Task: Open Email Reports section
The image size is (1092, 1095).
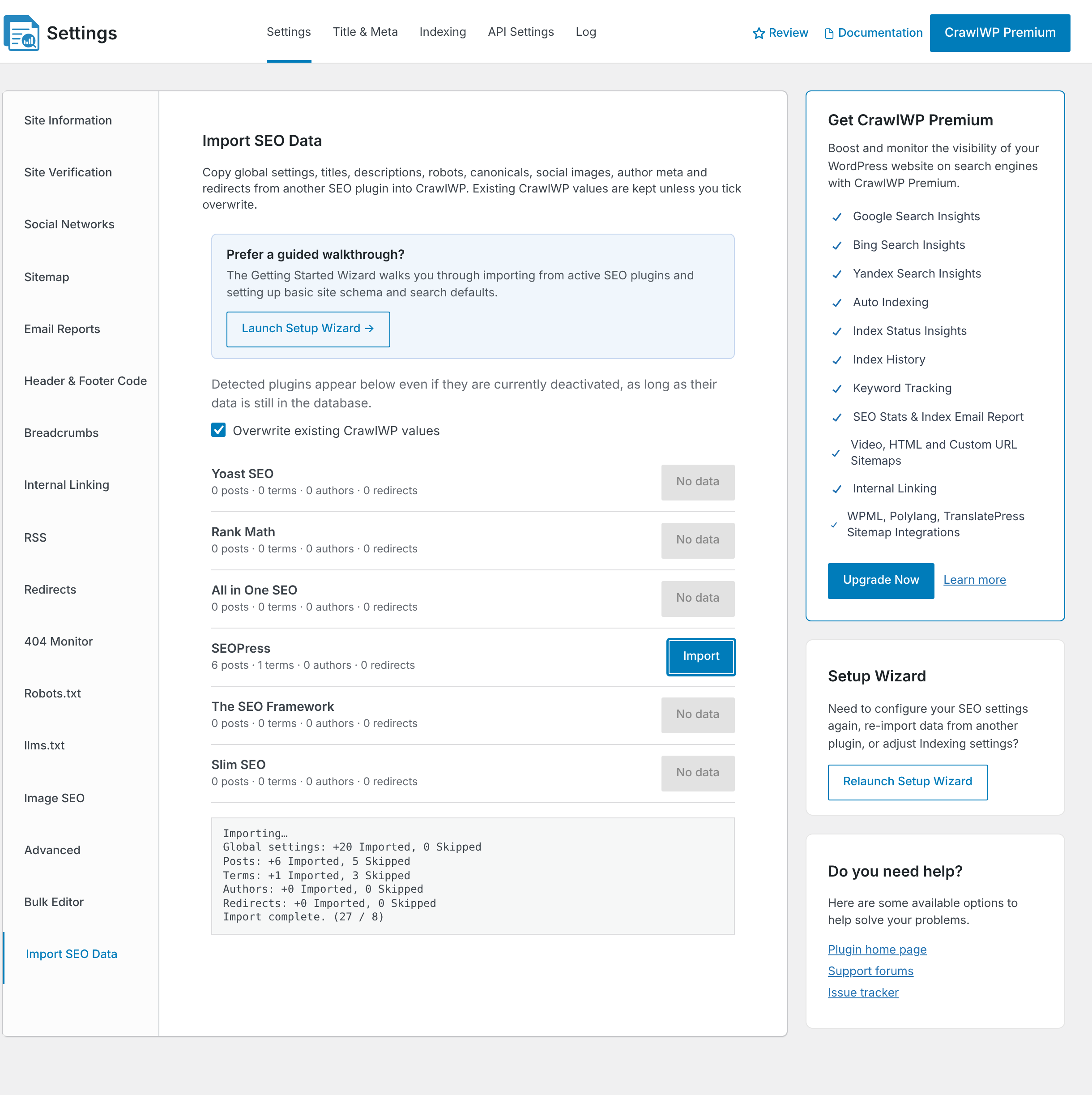Action: pyautogui.click(x=62, y=329)
